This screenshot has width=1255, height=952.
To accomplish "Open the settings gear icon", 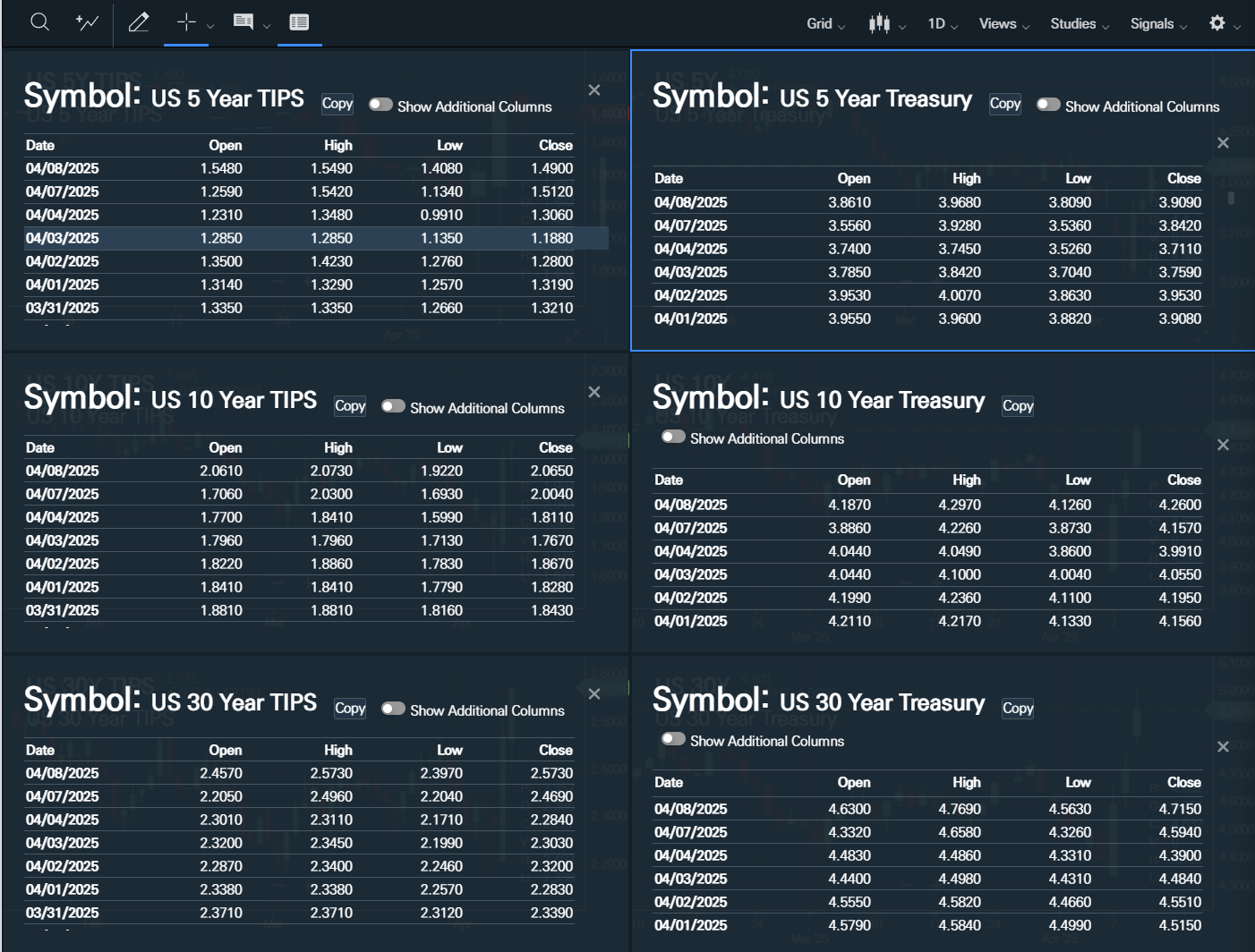I will click(1217, 23).
